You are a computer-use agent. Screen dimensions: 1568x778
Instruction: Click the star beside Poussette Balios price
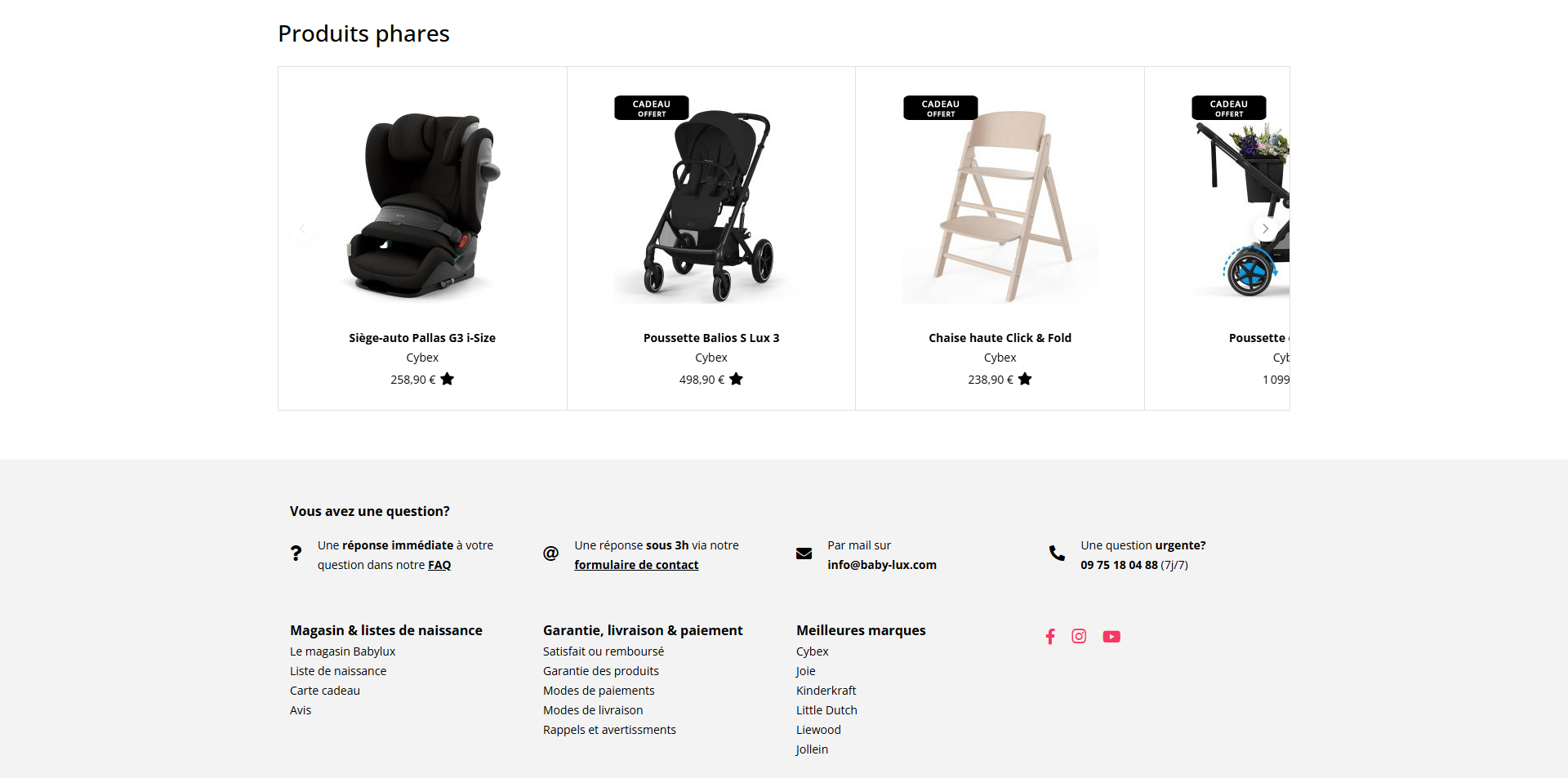coord(736,379)
